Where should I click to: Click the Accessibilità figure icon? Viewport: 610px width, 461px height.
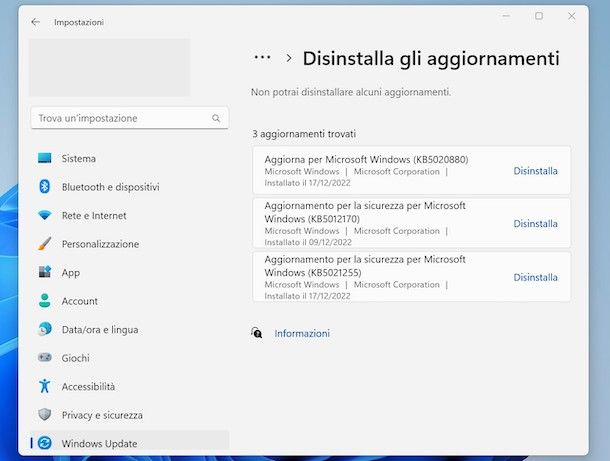[45, 386]
